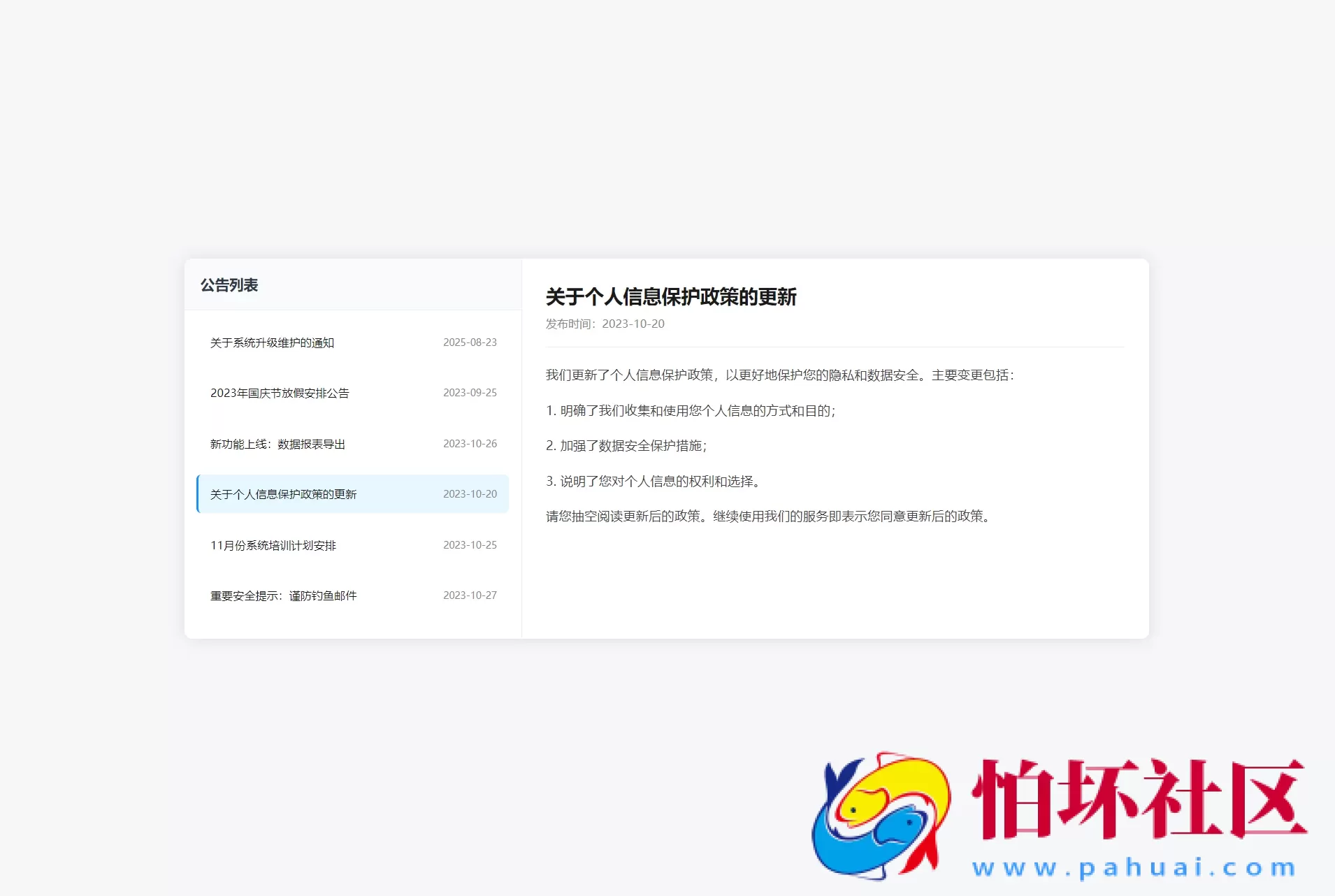Click the blue left border of selected item
The height and width of the screenshot is (896, 1335).
pyautogui.click(x=197, y=493)
